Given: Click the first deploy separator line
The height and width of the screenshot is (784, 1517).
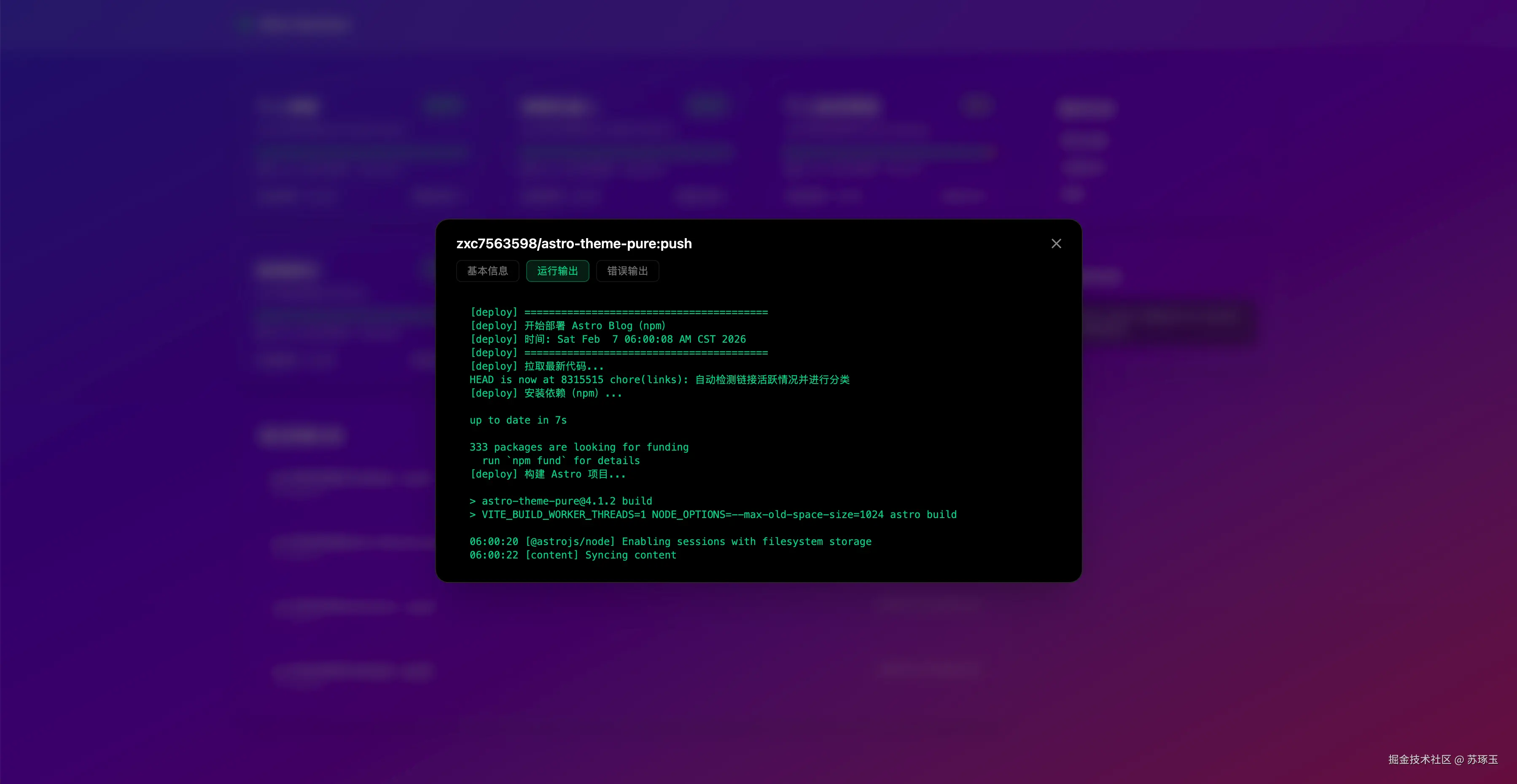Looking at the screenshot, I should pos(619,312).
